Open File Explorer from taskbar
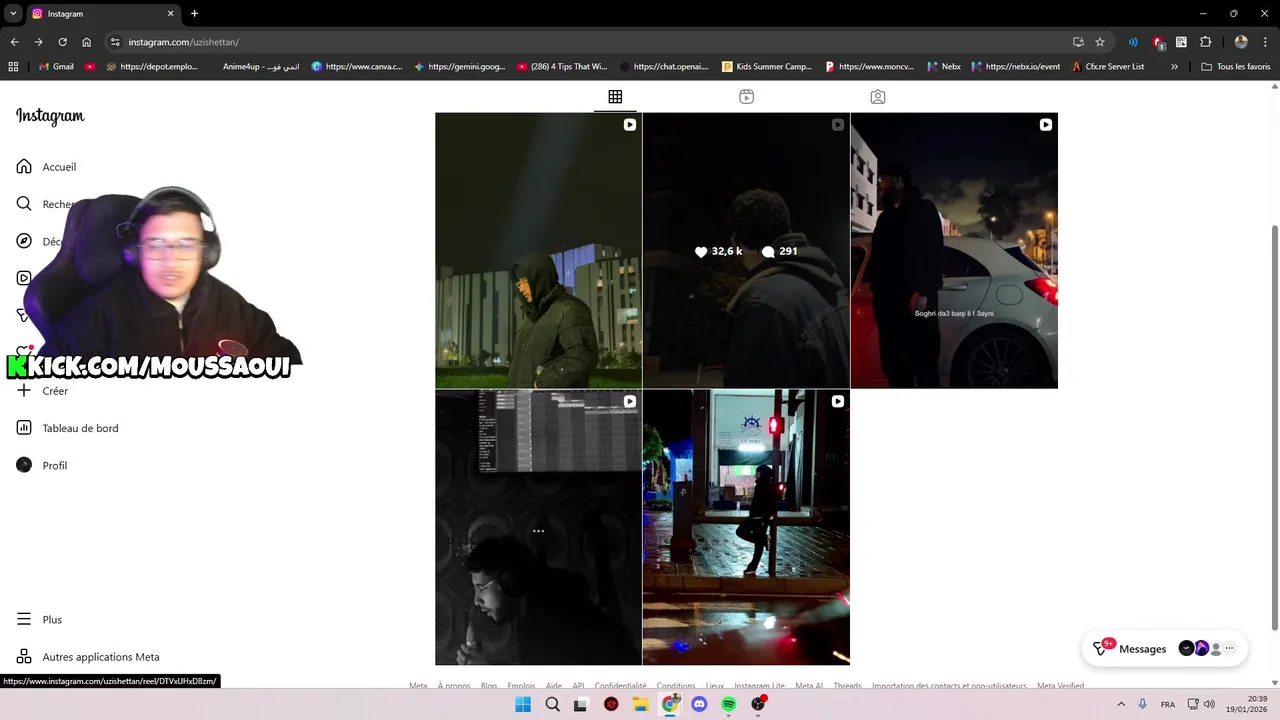Image resolution: width=1280 pixels, height=720 pixels. (x=641, y=704)
